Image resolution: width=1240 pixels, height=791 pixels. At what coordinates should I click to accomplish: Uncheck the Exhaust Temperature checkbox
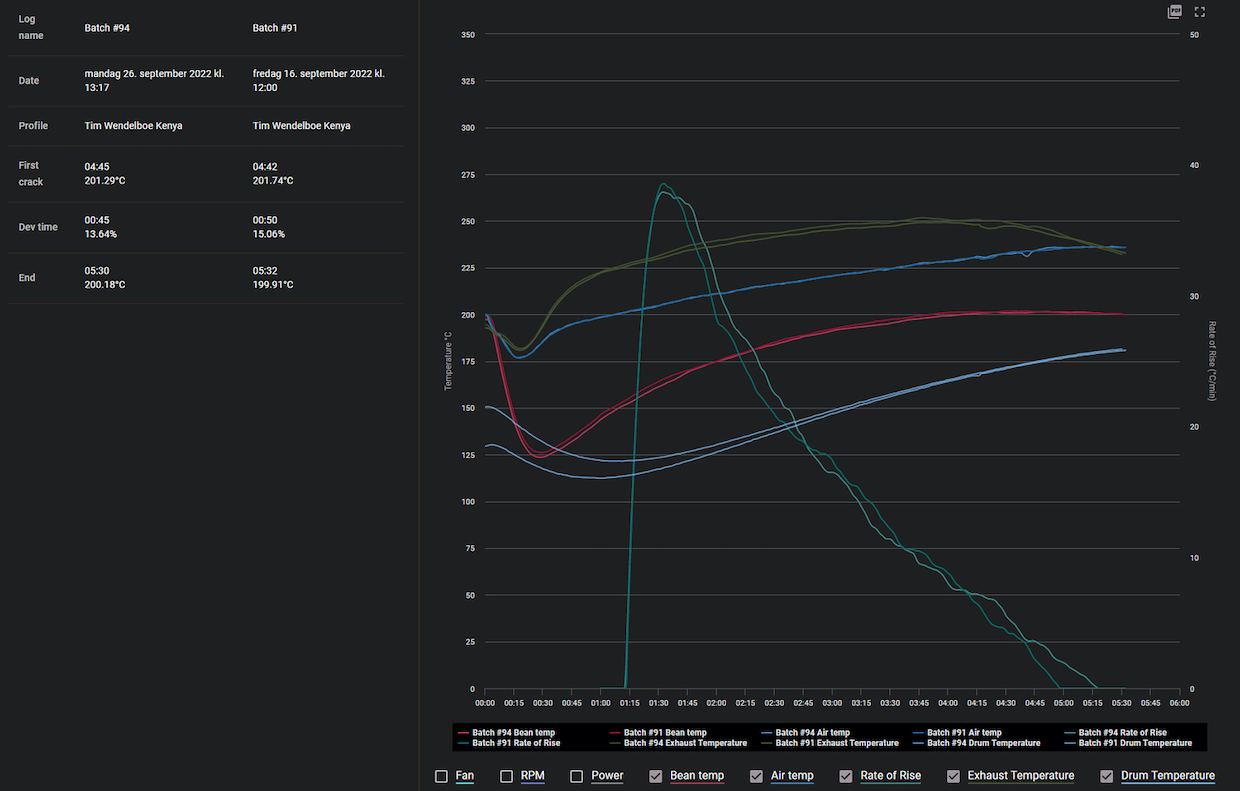(954, 776)
